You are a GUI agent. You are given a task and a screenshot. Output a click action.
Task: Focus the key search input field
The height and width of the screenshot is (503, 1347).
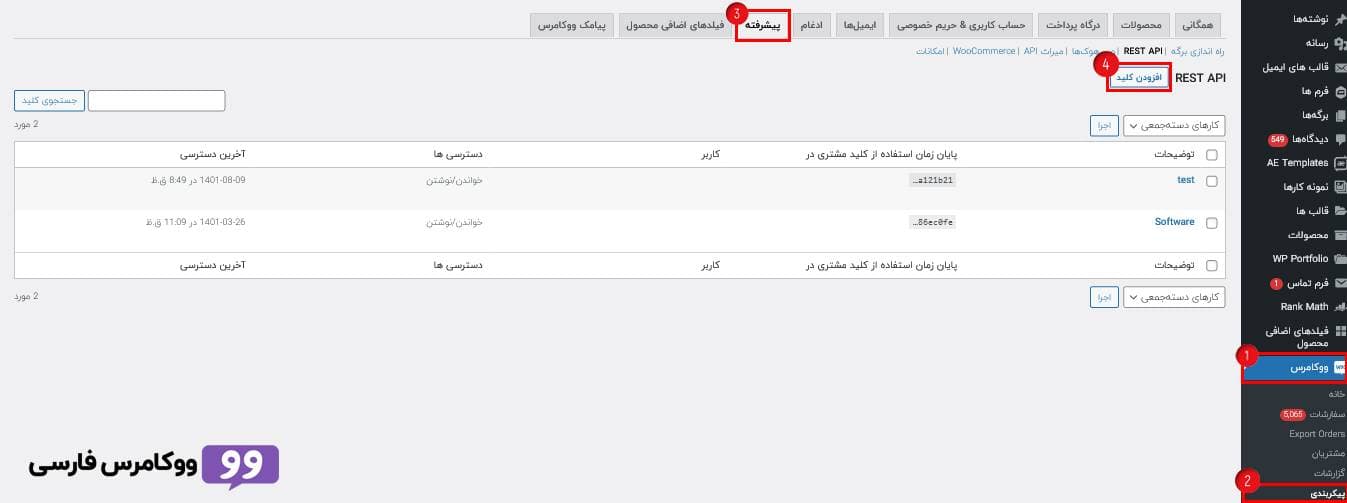(x=156, y=100)
